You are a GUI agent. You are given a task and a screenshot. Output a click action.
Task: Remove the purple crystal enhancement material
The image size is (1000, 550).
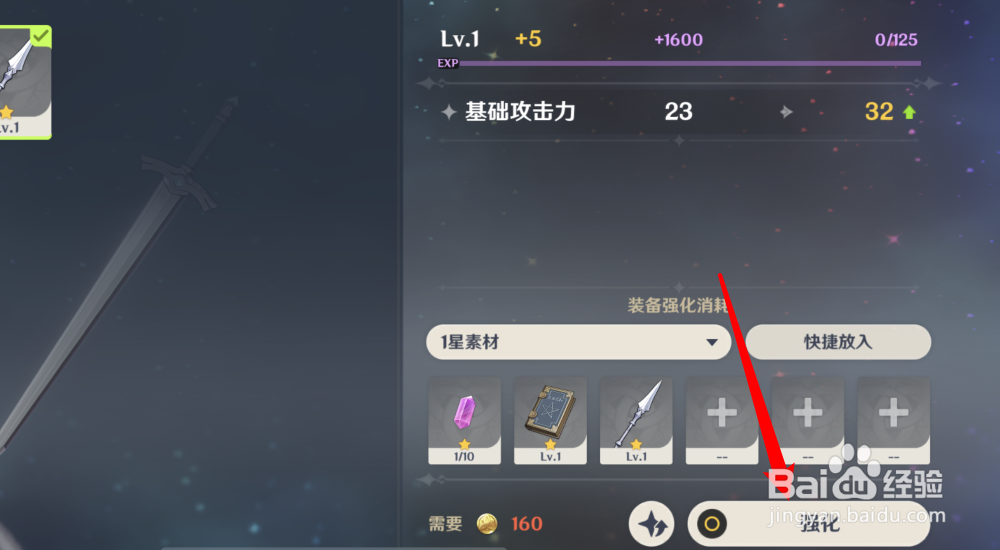point(464,420)
